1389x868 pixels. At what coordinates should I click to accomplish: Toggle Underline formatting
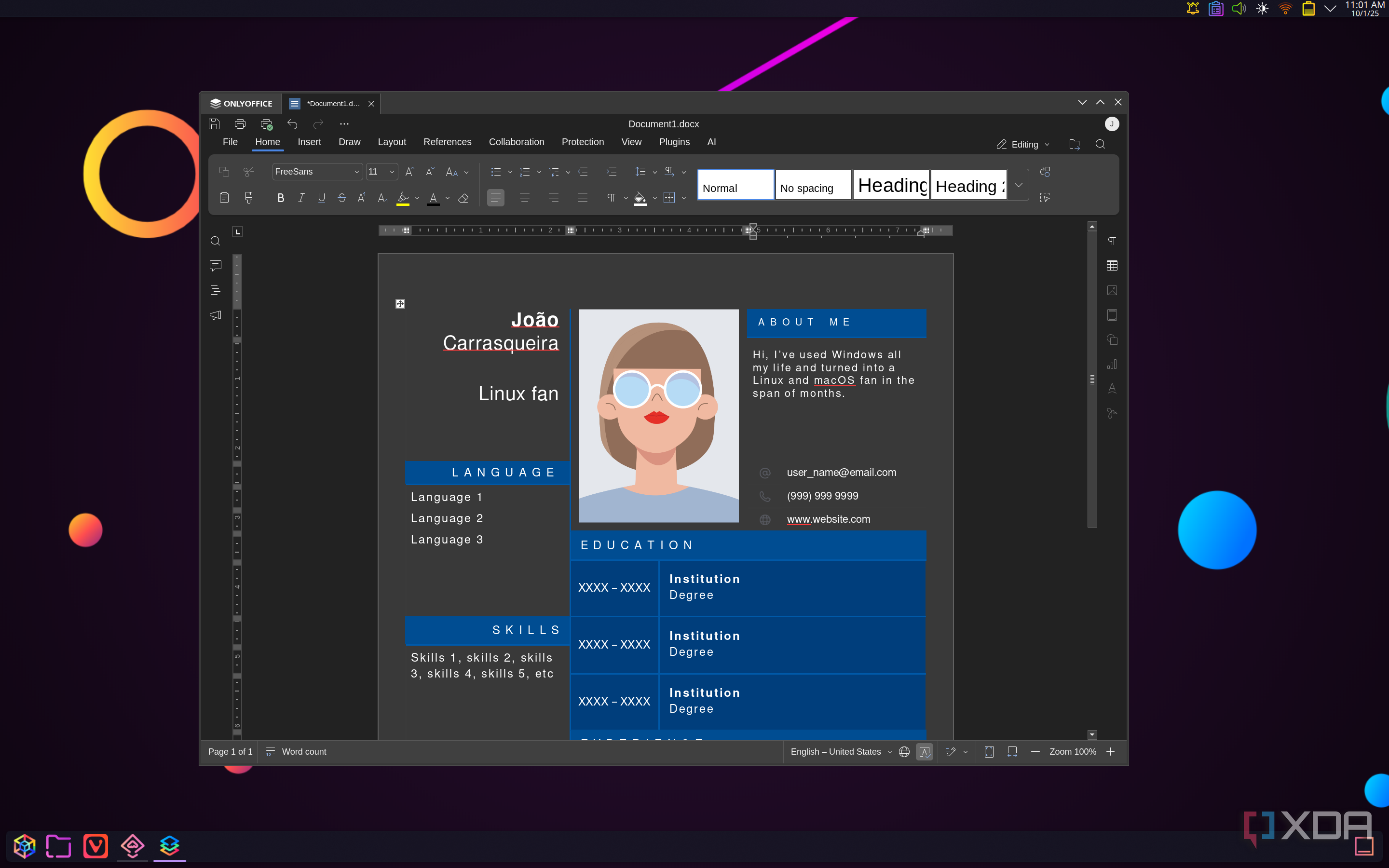(x=321, y=198)
